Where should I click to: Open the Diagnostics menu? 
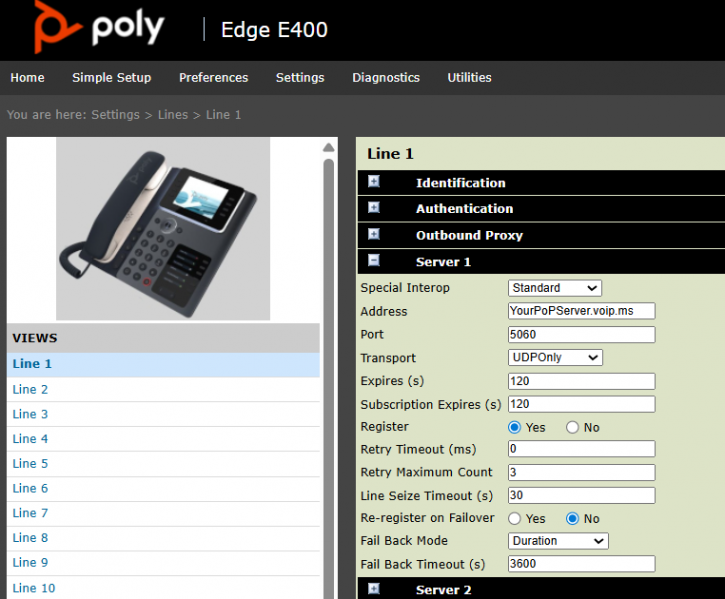tap(386, 77)
